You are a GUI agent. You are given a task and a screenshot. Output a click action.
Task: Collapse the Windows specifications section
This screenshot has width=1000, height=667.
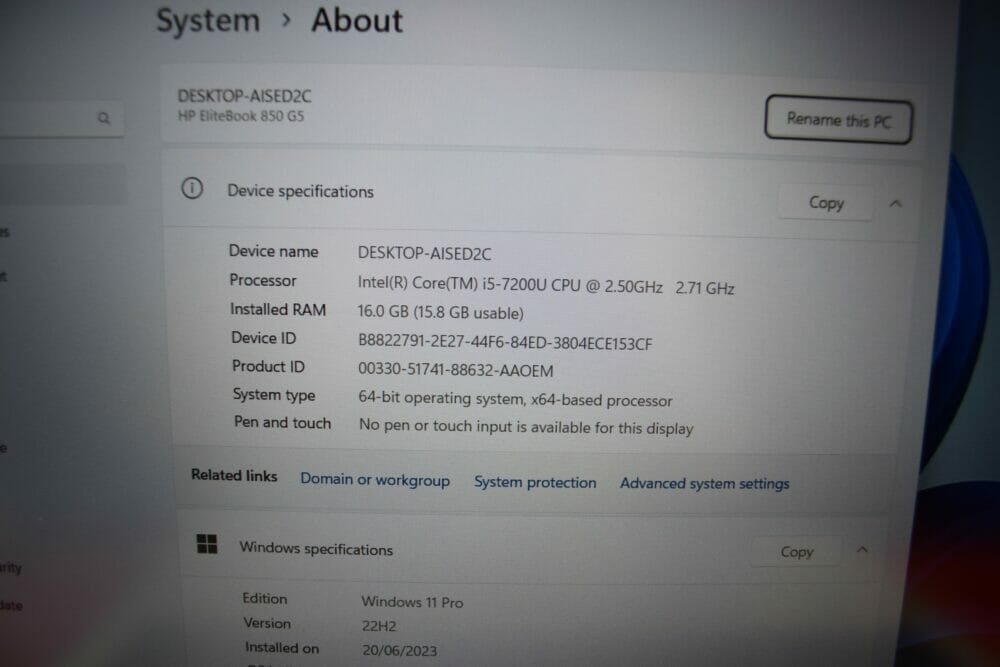coord(862,550)
